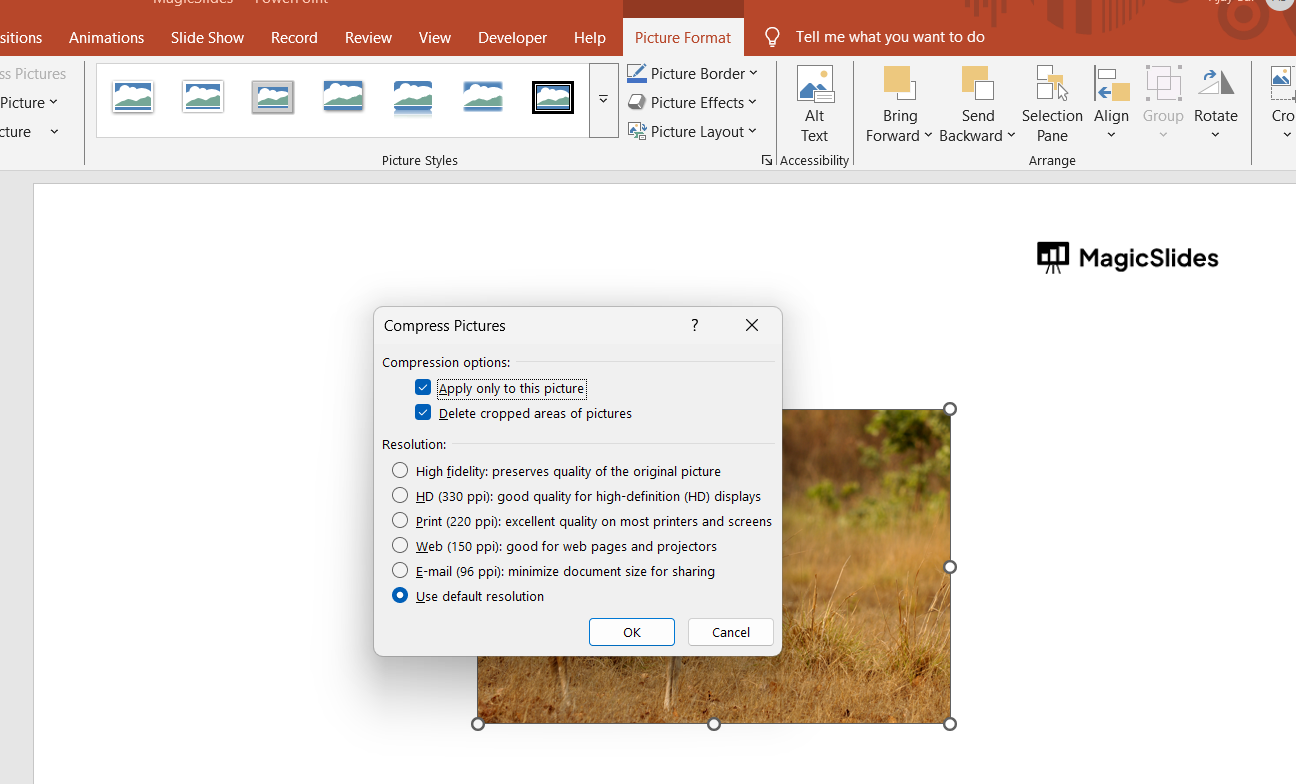Click the Alt Text icon
Screen dimensions: 1296x784
tap(814, 85)
